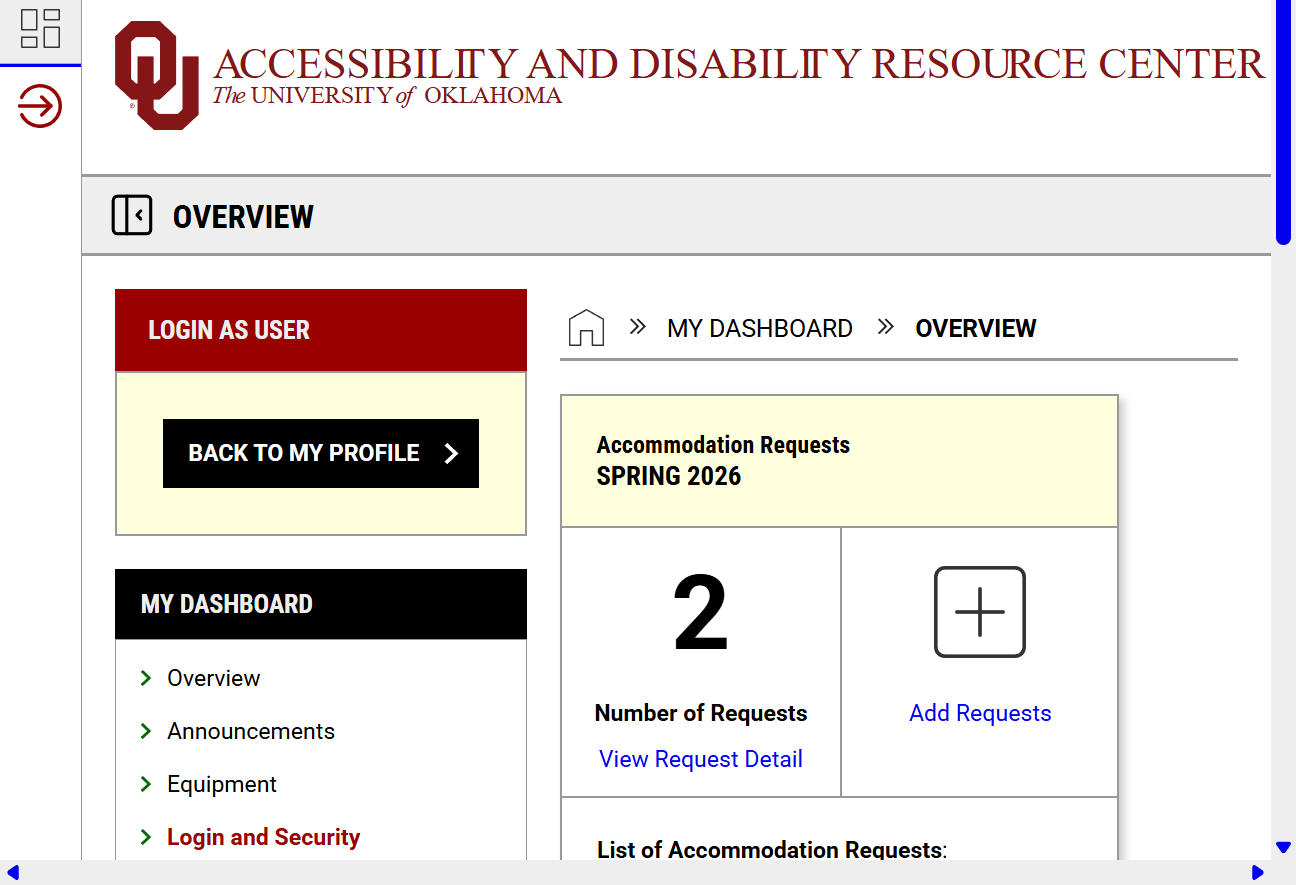Viewport: 1296px width, 885px height.
Task: Click the MY DASHBOARD sidebar header
Action: coord(321,604)
